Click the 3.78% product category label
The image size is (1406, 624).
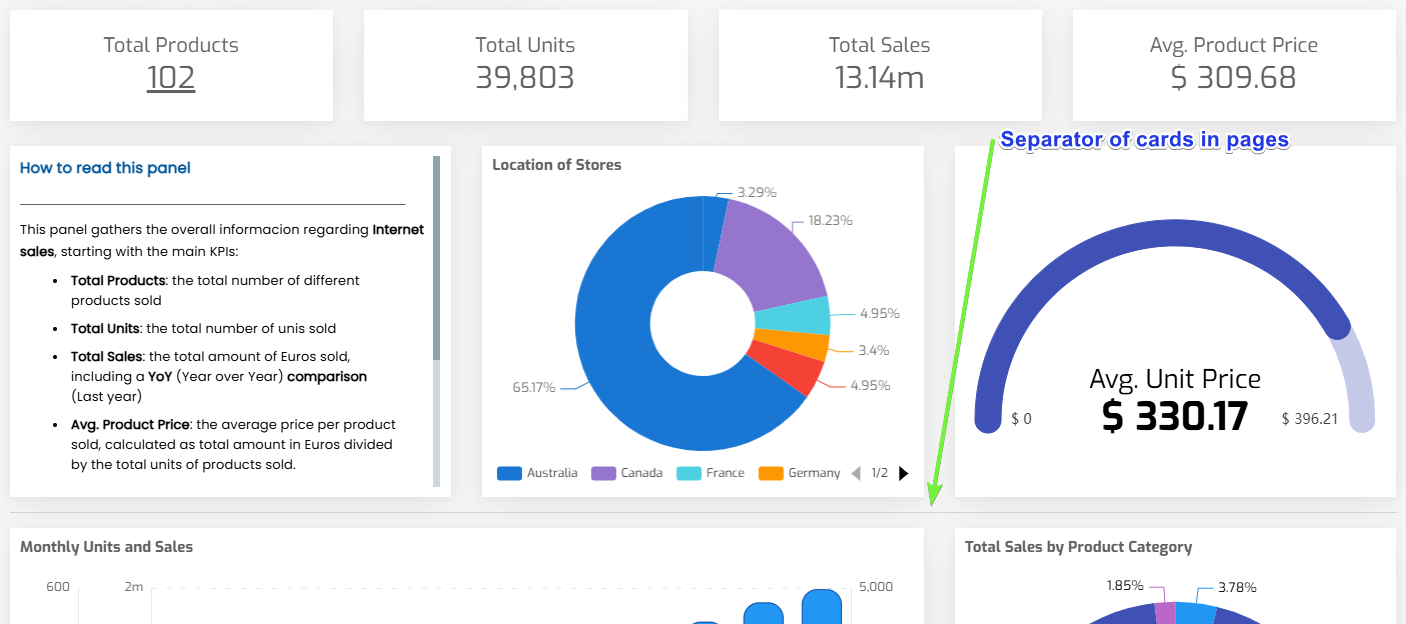1237,587
